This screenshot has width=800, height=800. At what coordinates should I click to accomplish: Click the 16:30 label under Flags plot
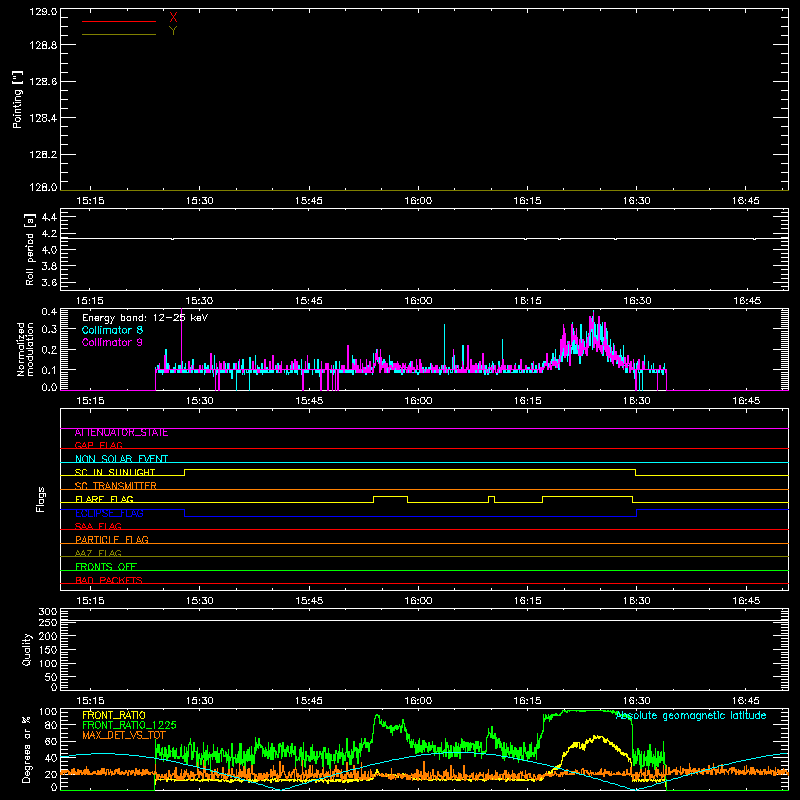coord(637,601)
